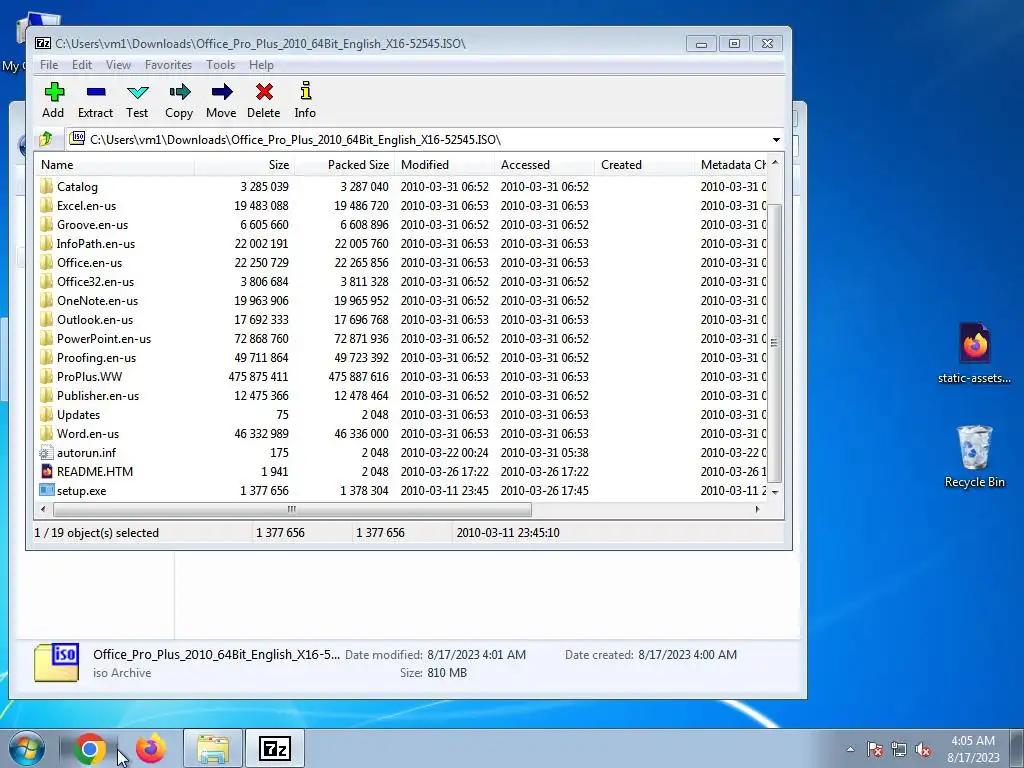Select the setup.exe file icon
This screenshot has height=768, width=1024.
[x=46, y=490]
